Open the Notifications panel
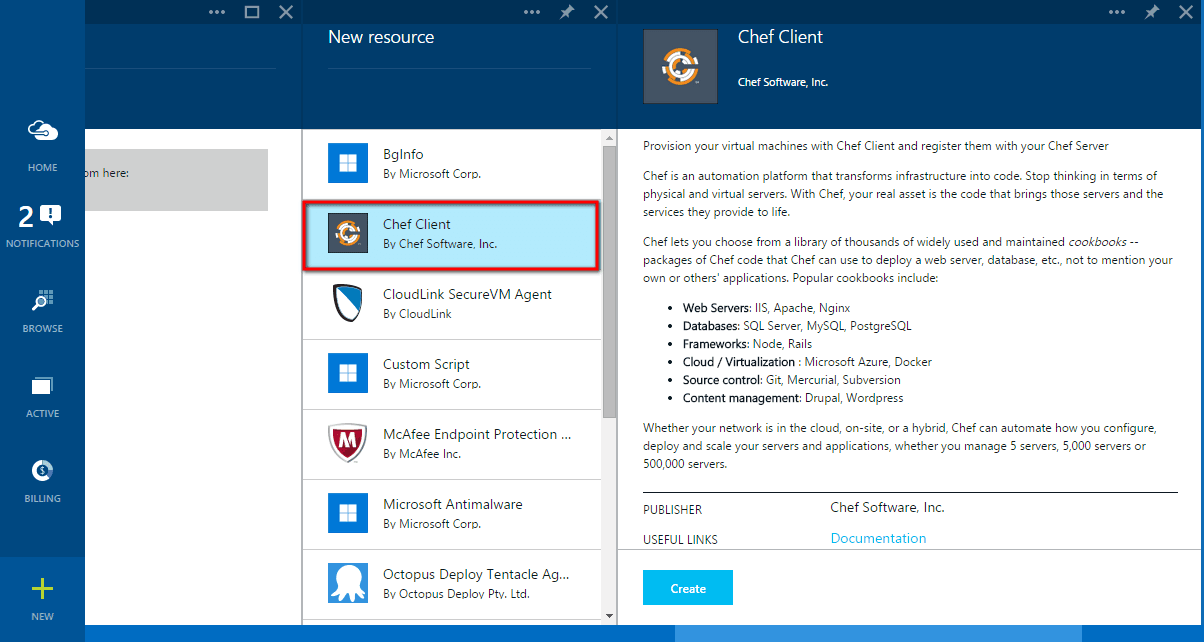This screenshot has width=1204, height=642. point(42,216)
